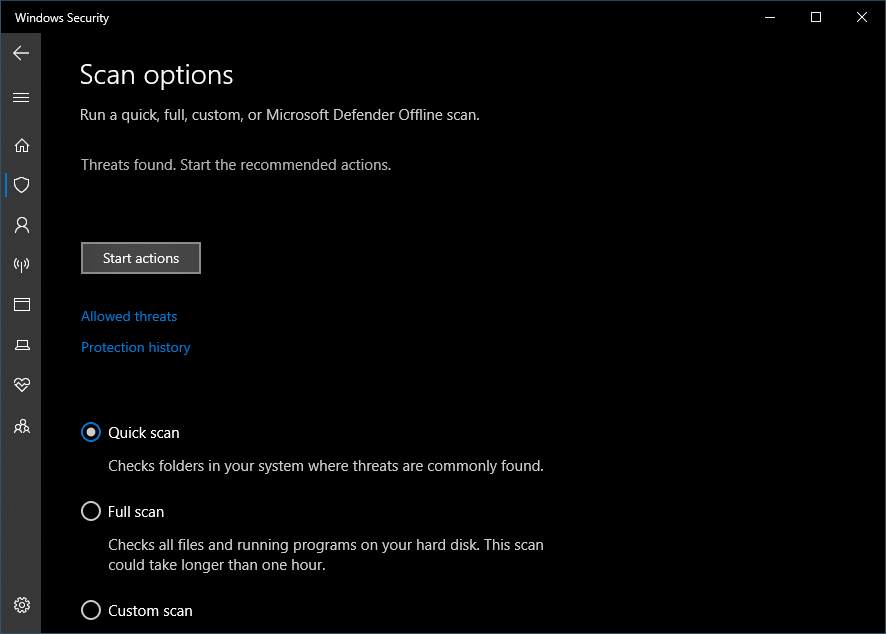Open App & browser control icon

tap(21, 305)
